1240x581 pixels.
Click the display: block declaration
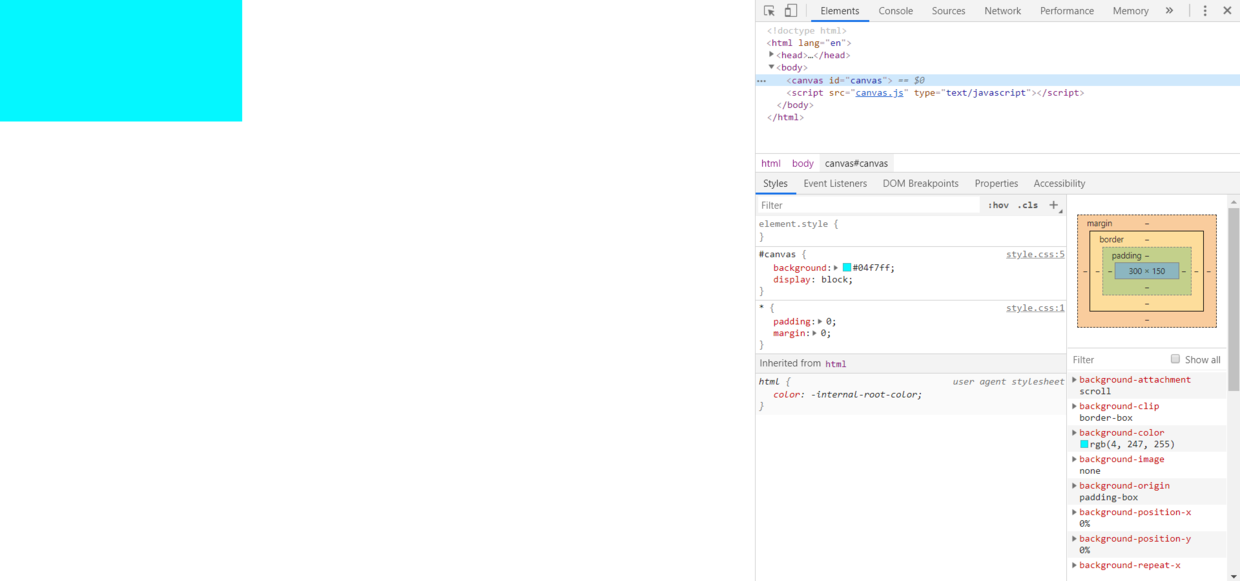pos(813,280)
